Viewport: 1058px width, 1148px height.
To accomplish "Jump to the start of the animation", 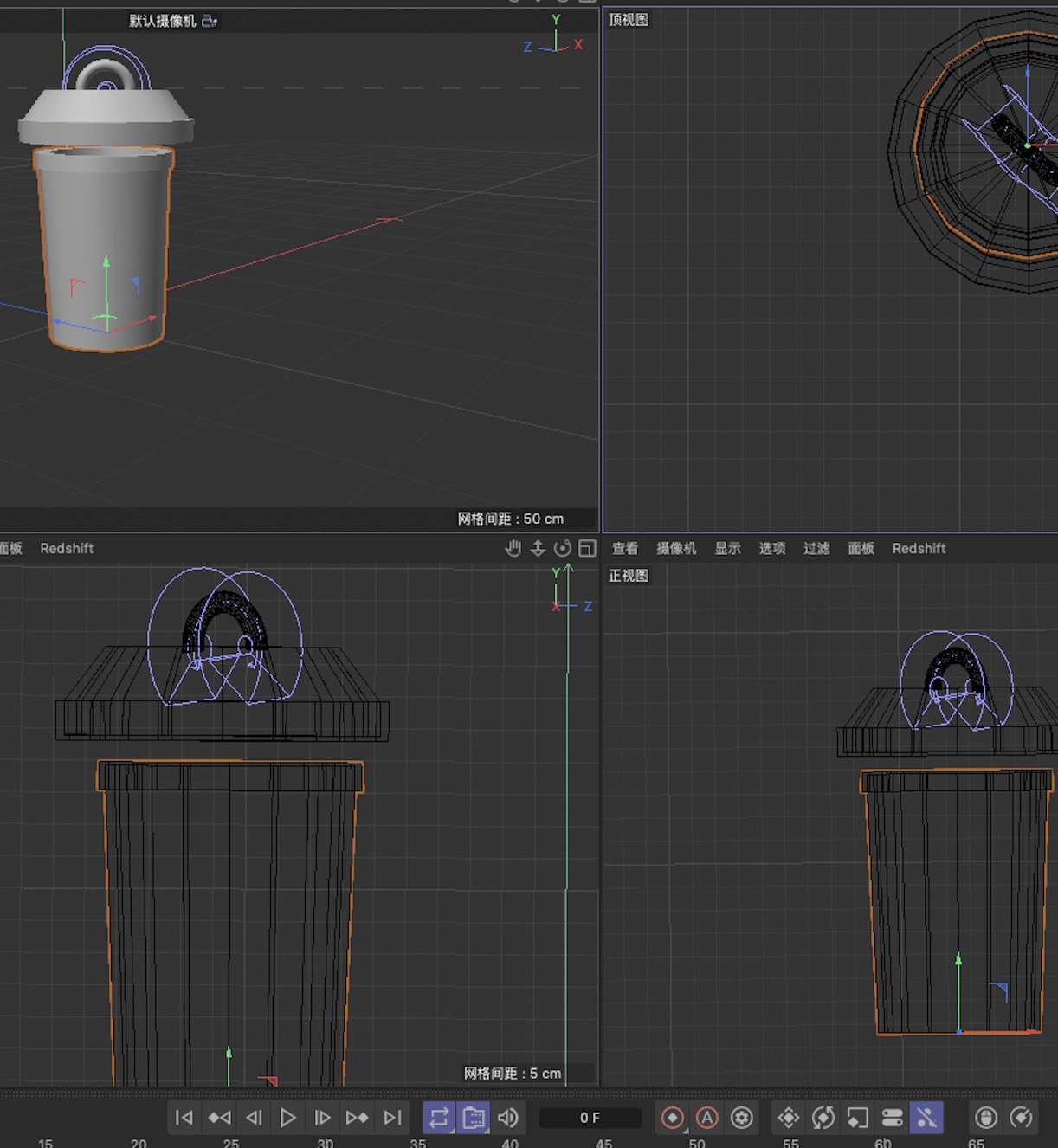I will [184, 1118].
